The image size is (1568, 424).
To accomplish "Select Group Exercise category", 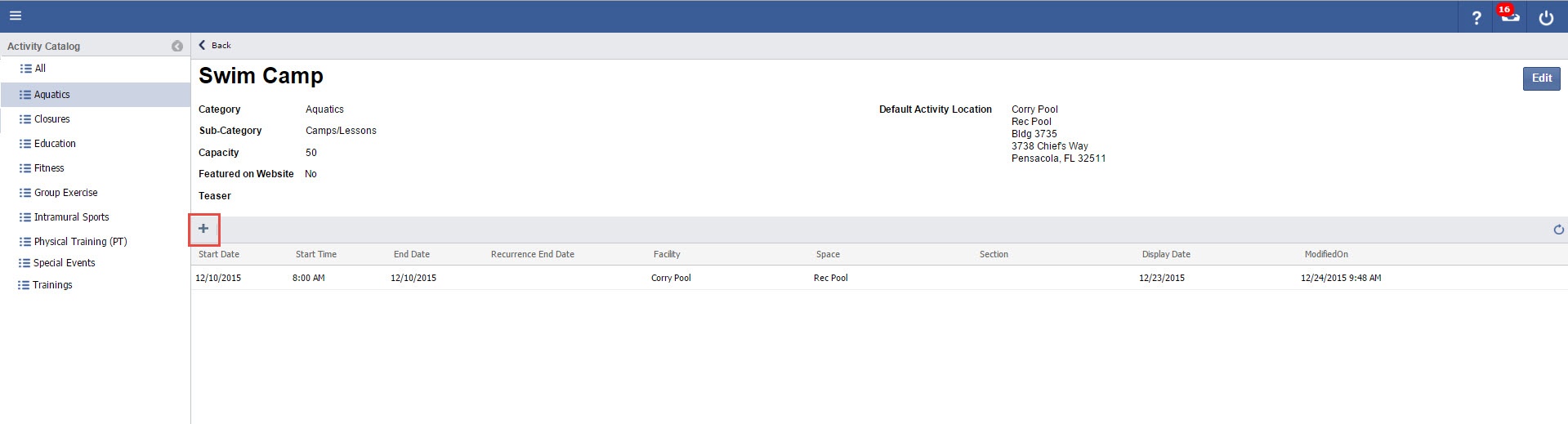I will click(x=65, y=193).
